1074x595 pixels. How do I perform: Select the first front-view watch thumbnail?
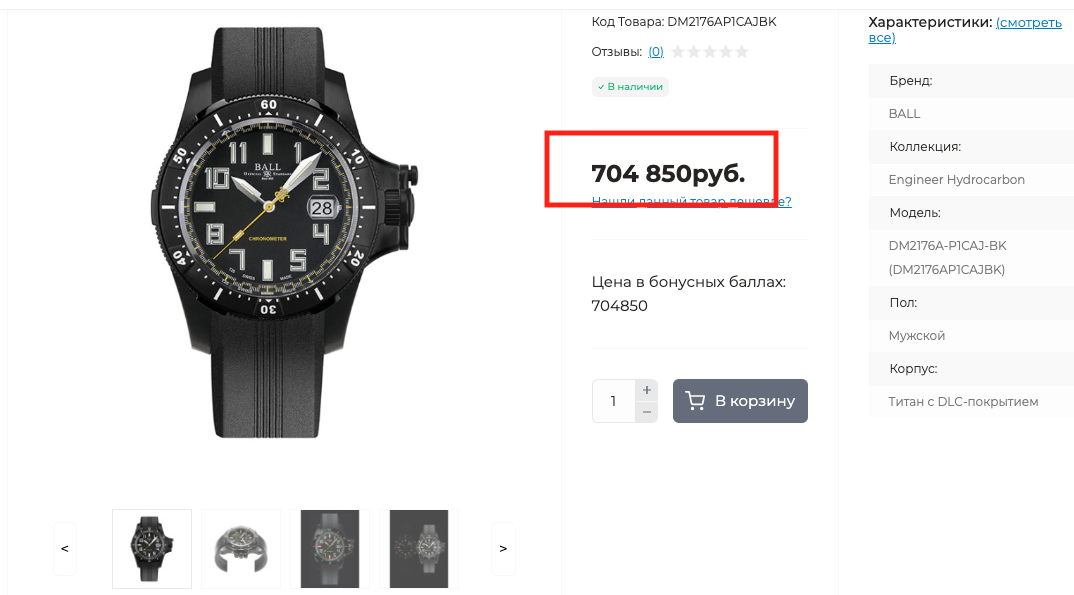(x=152, y=548)
